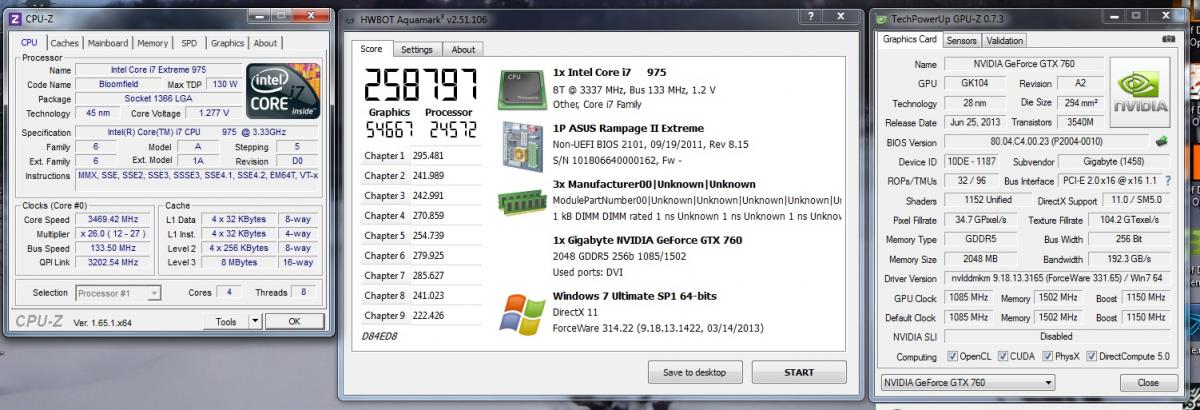Click the Bus Interface question mark icon
The width and height of the screenshot is (1200, 410).
point(1167,181)
